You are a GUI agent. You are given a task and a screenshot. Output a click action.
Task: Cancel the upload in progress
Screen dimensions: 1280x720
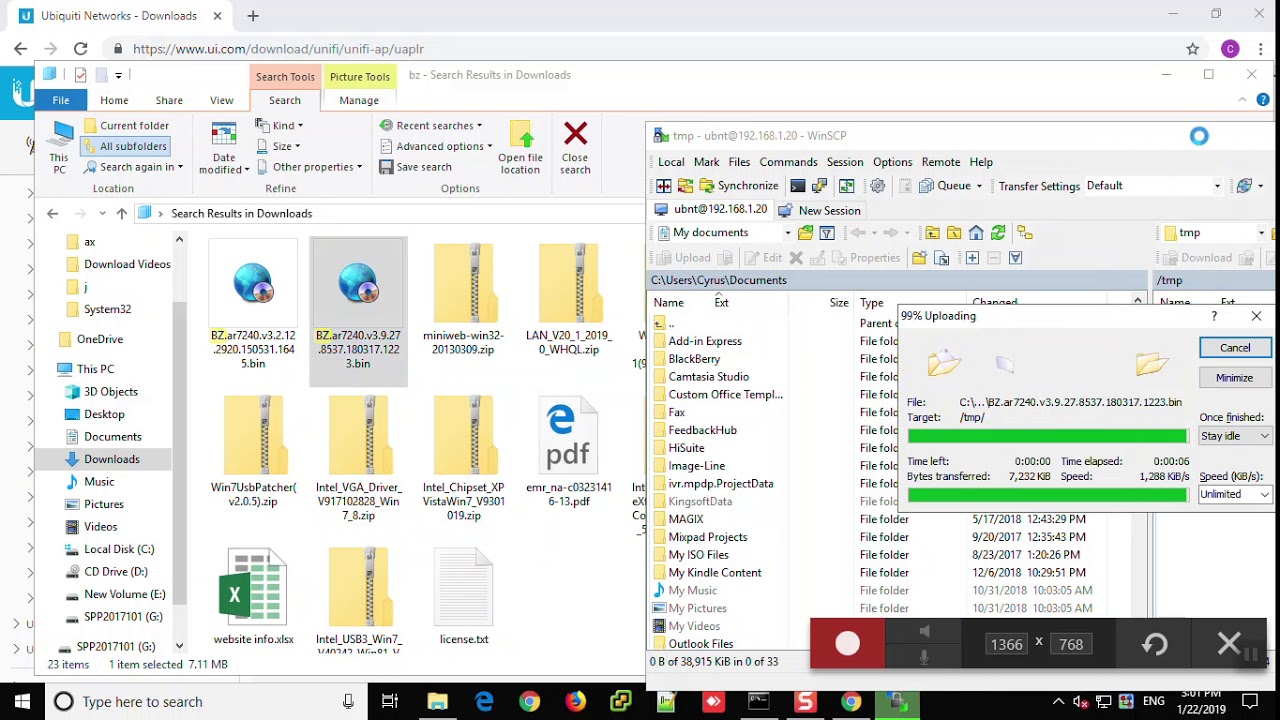[1234, 348]
